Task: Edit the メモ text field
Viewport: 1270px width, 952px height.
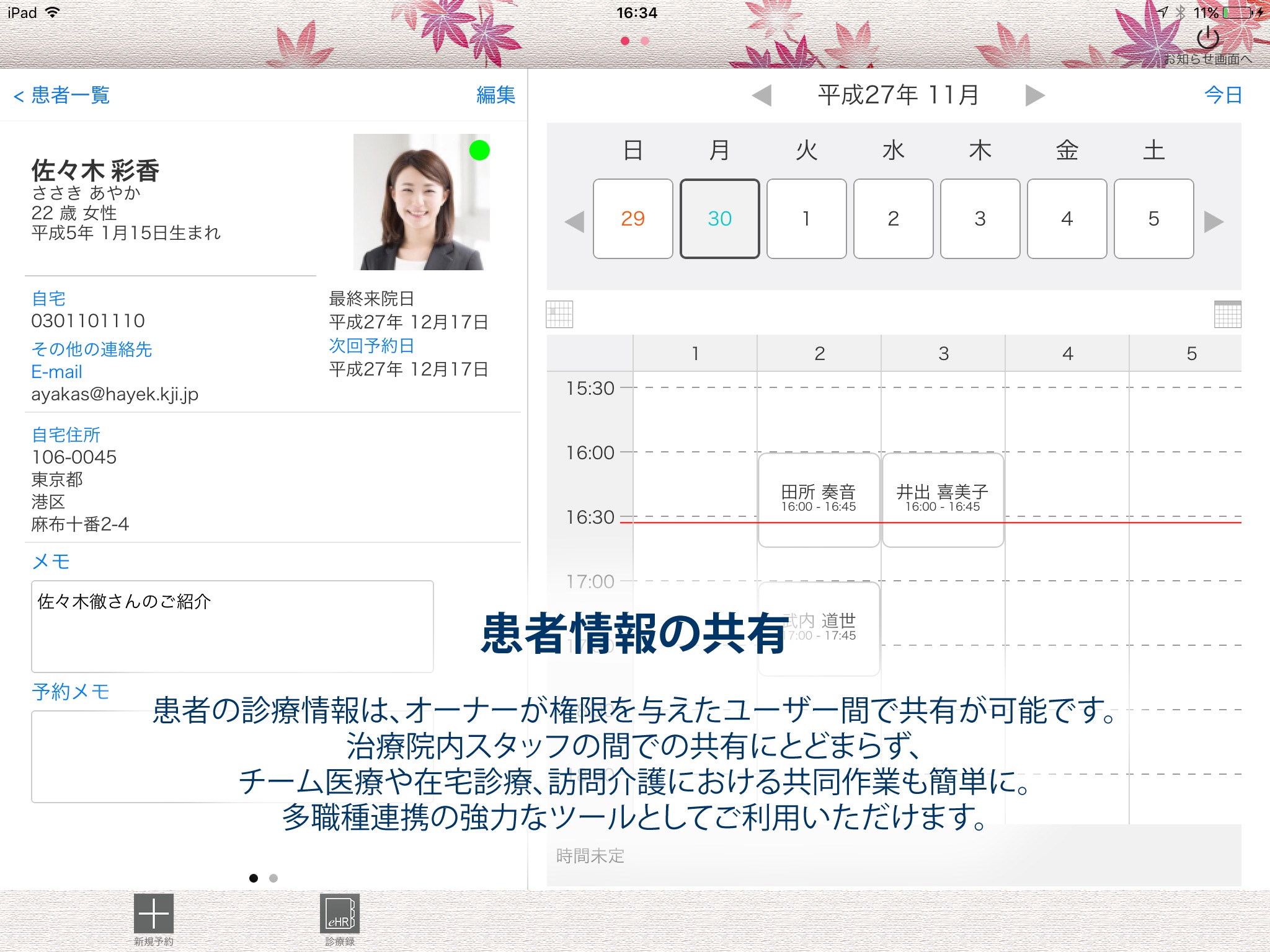Action: click(233, 627)
